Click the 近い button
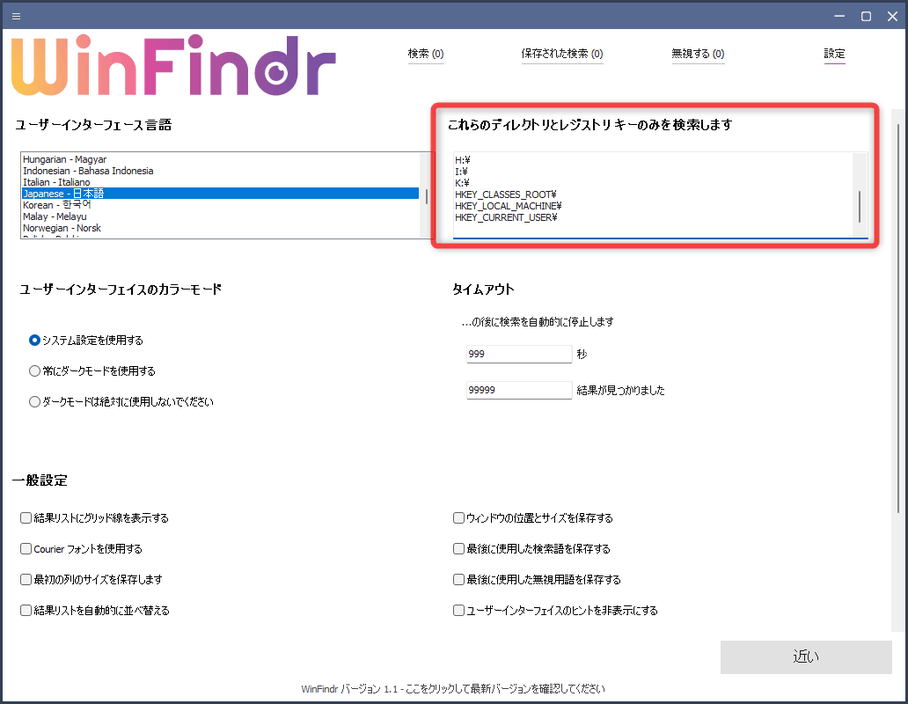Screen dimensions: 908x704 (x=806, y=657)
